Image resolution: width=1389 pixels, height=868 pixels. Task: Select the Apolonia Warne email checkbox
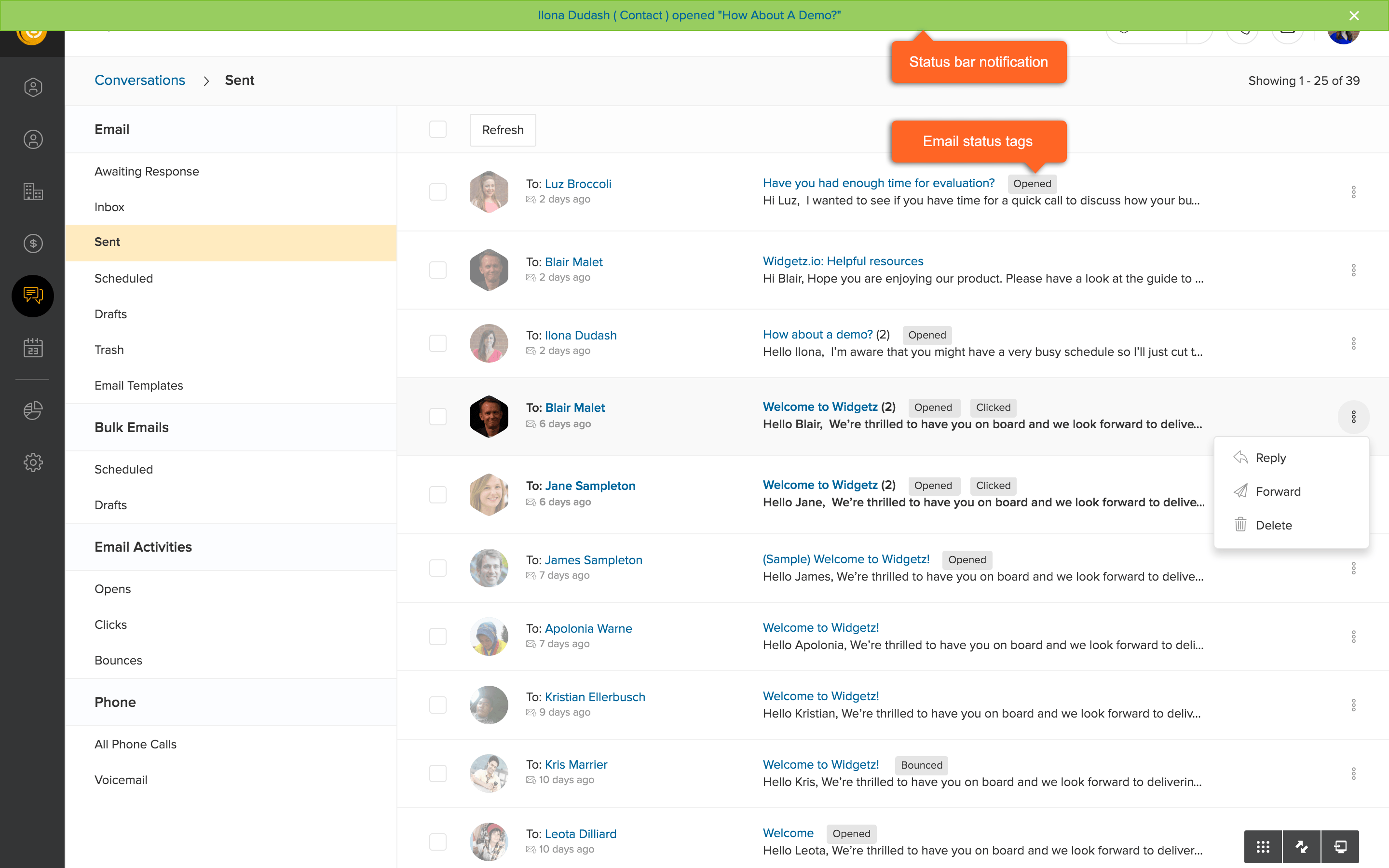click(438, 636)
